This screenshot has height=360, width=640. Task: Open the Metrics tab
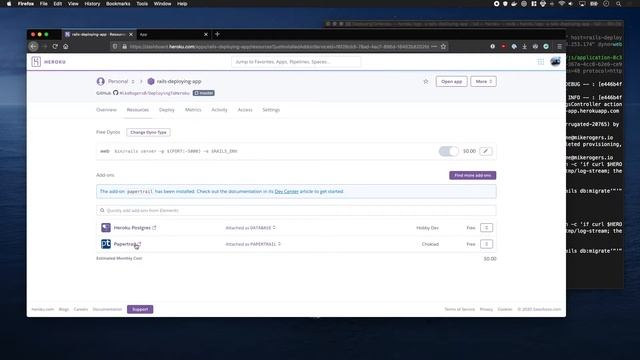pyautogui.click(x=193, y=110)
